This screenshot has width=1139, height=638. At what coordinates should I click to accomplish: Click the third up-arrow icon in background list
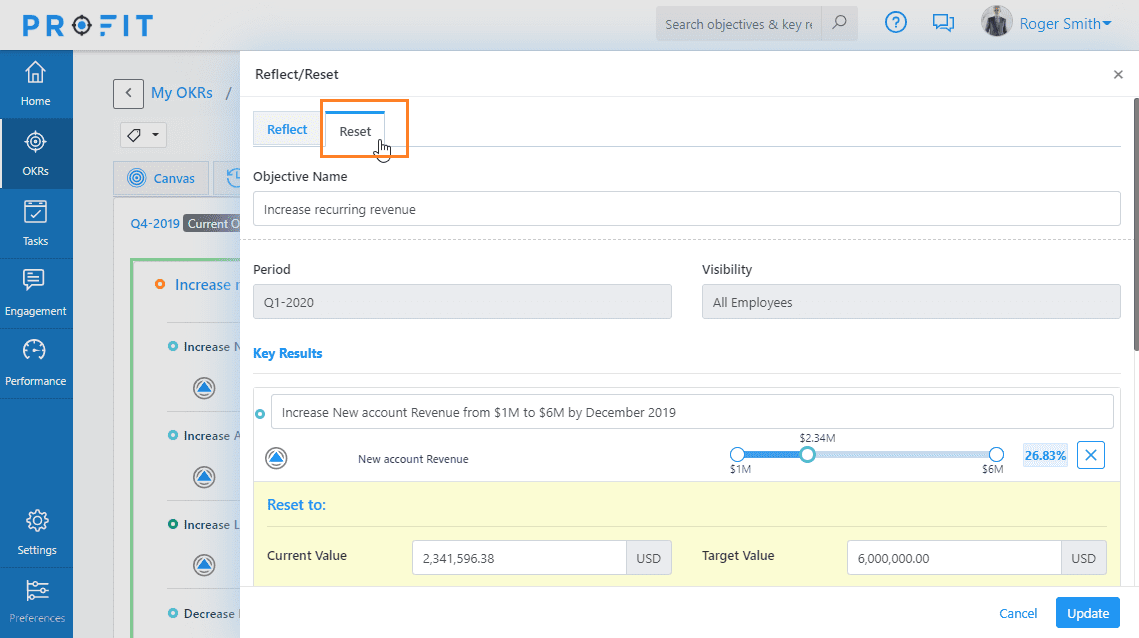(x=204, y=565)
